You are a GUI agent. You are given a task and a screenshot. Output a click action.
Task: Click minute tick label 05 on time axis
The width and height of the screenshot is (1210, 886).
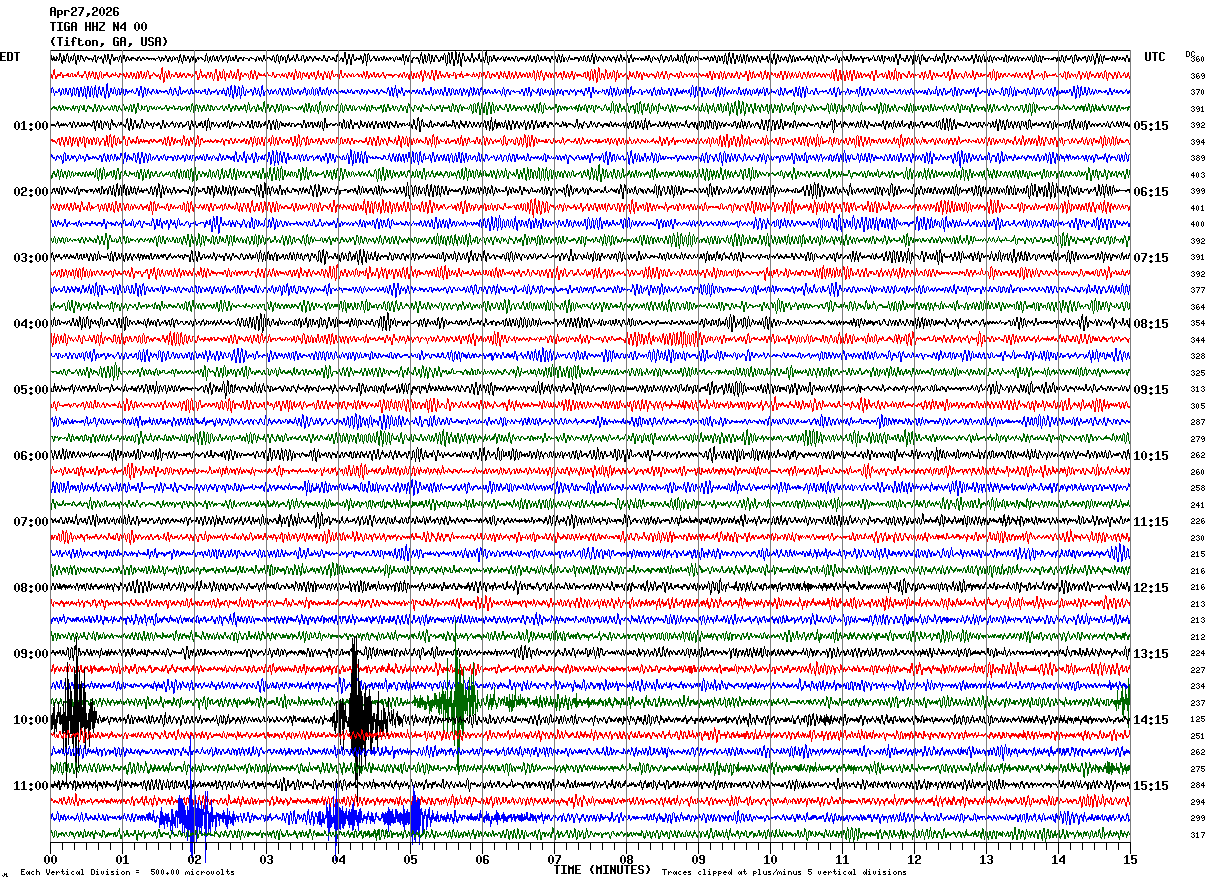click(x=410, y=860)
